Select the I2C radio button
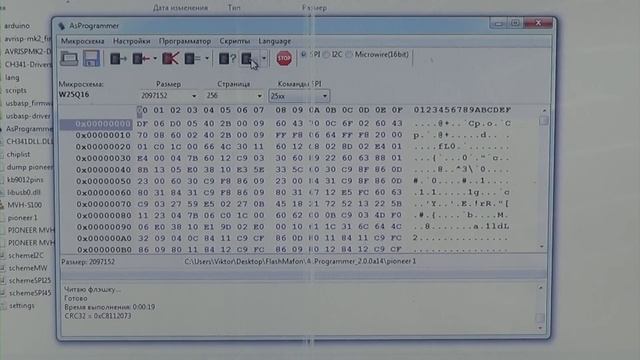 coord(326,54)
